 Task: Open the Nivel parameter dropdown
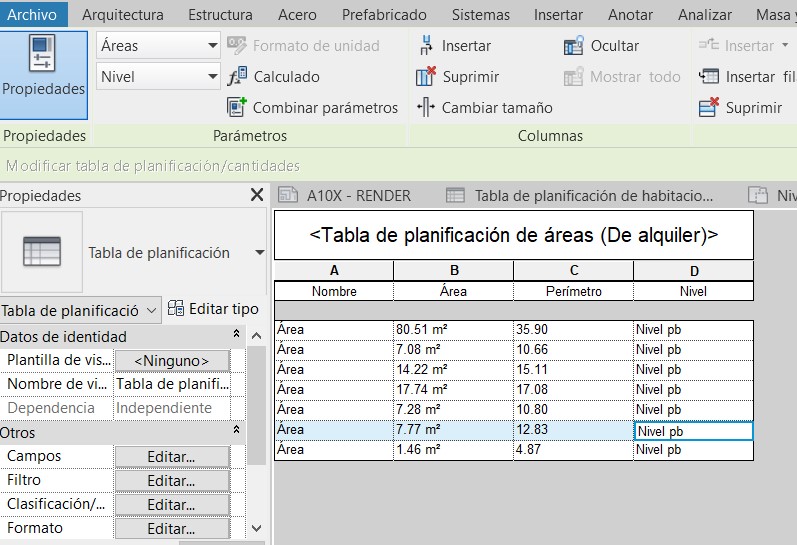[x=212, y=77]
